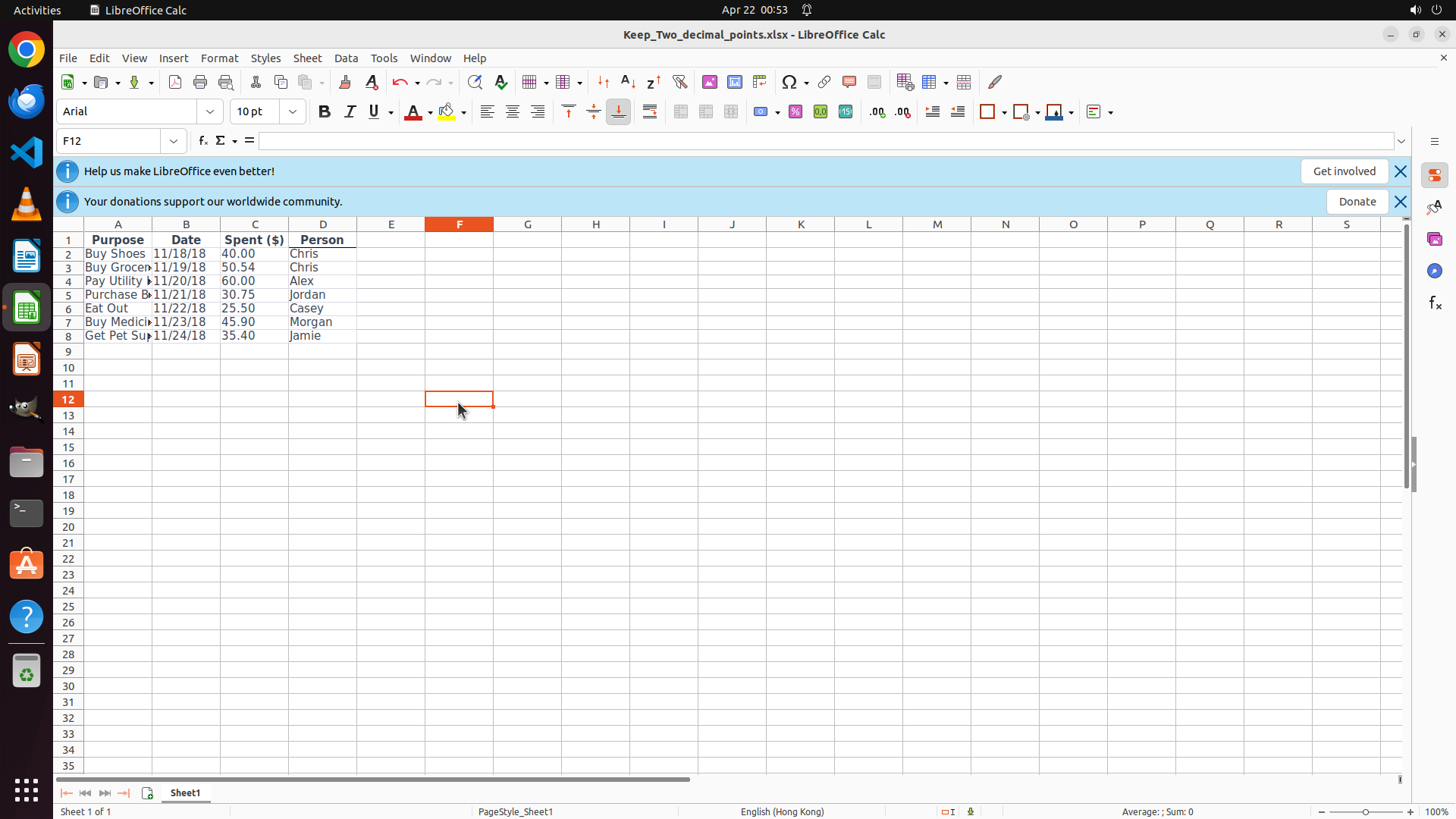This screenshot has width=1456, height=819.
Task: Click the Format as Percent icon
Action: [795, 111]
